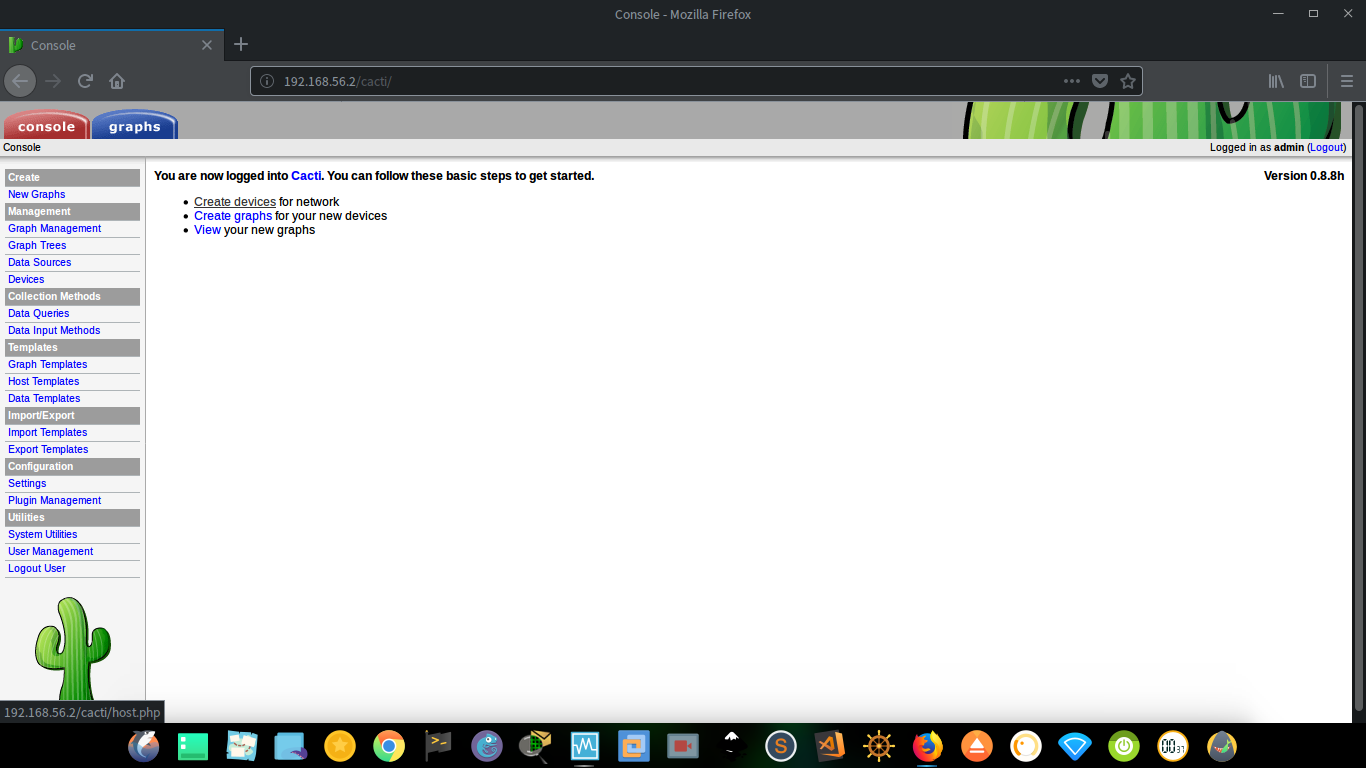This screenshot has width=1366, height=768.
Task: Open Graph Management in sidebar
Action: (x=54, y=228)
